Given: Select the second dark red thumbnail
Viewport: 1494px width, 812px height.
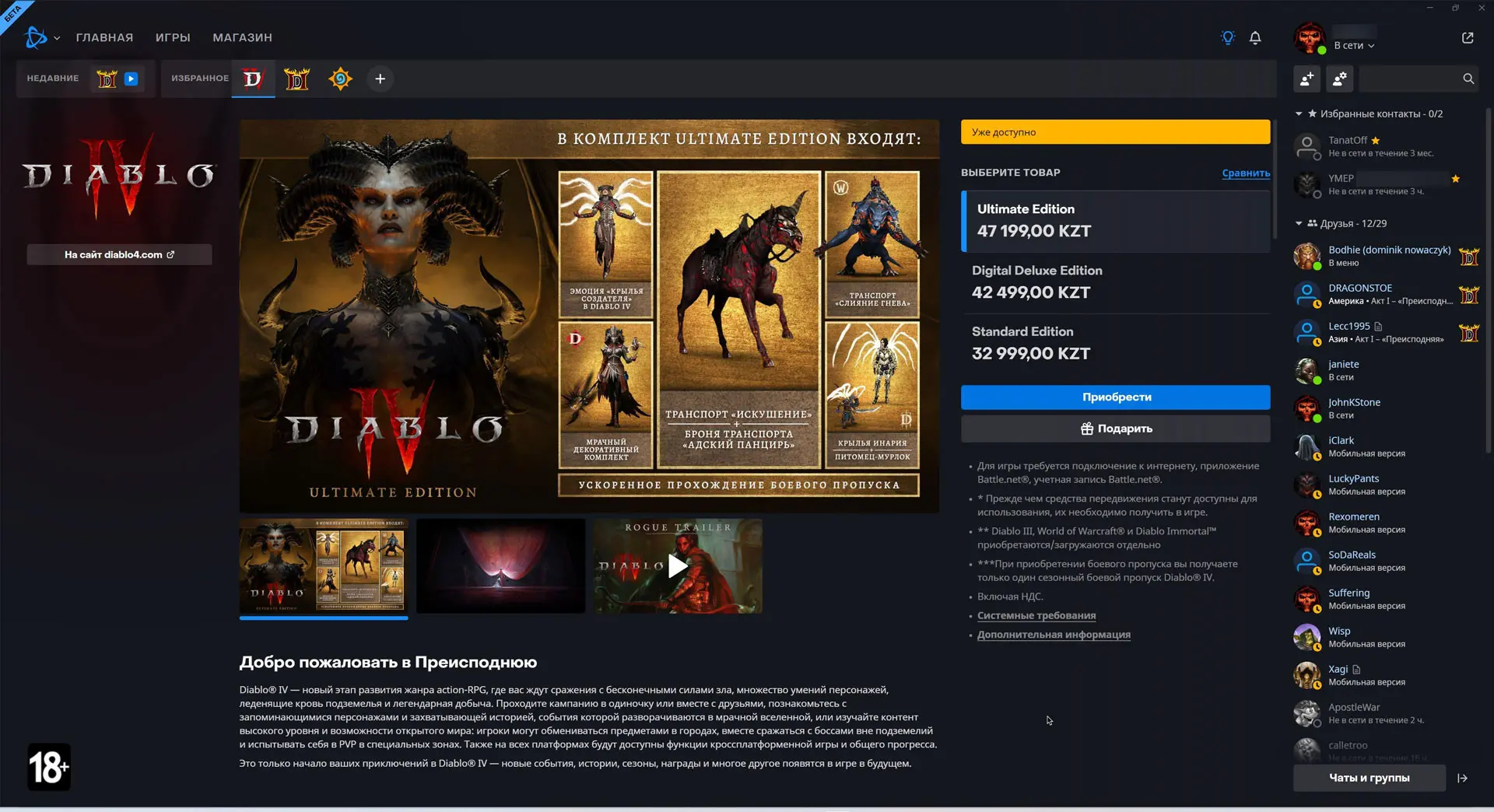Looking at the screenshot, I should pos(500,566).
